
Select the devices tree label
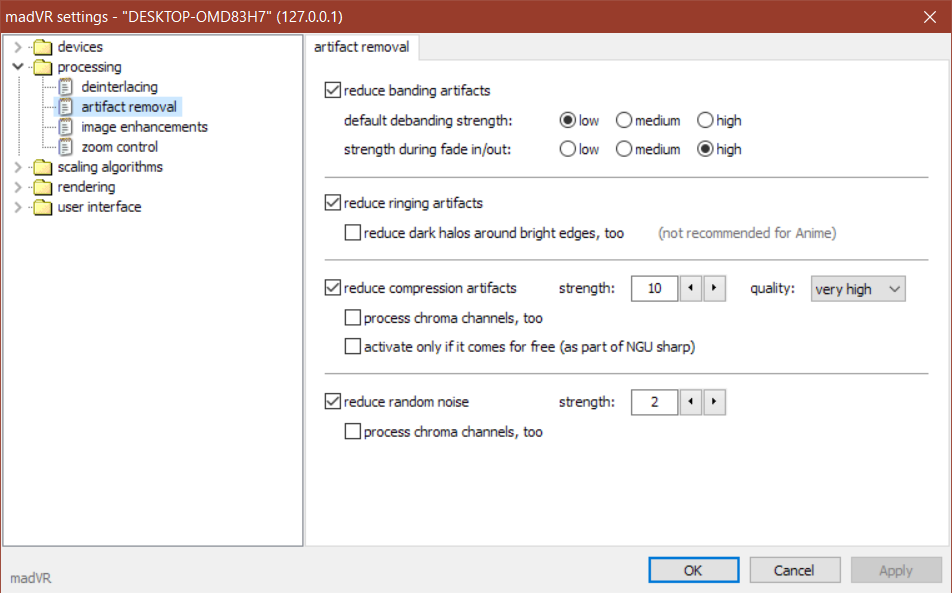[x=80, y=47]
